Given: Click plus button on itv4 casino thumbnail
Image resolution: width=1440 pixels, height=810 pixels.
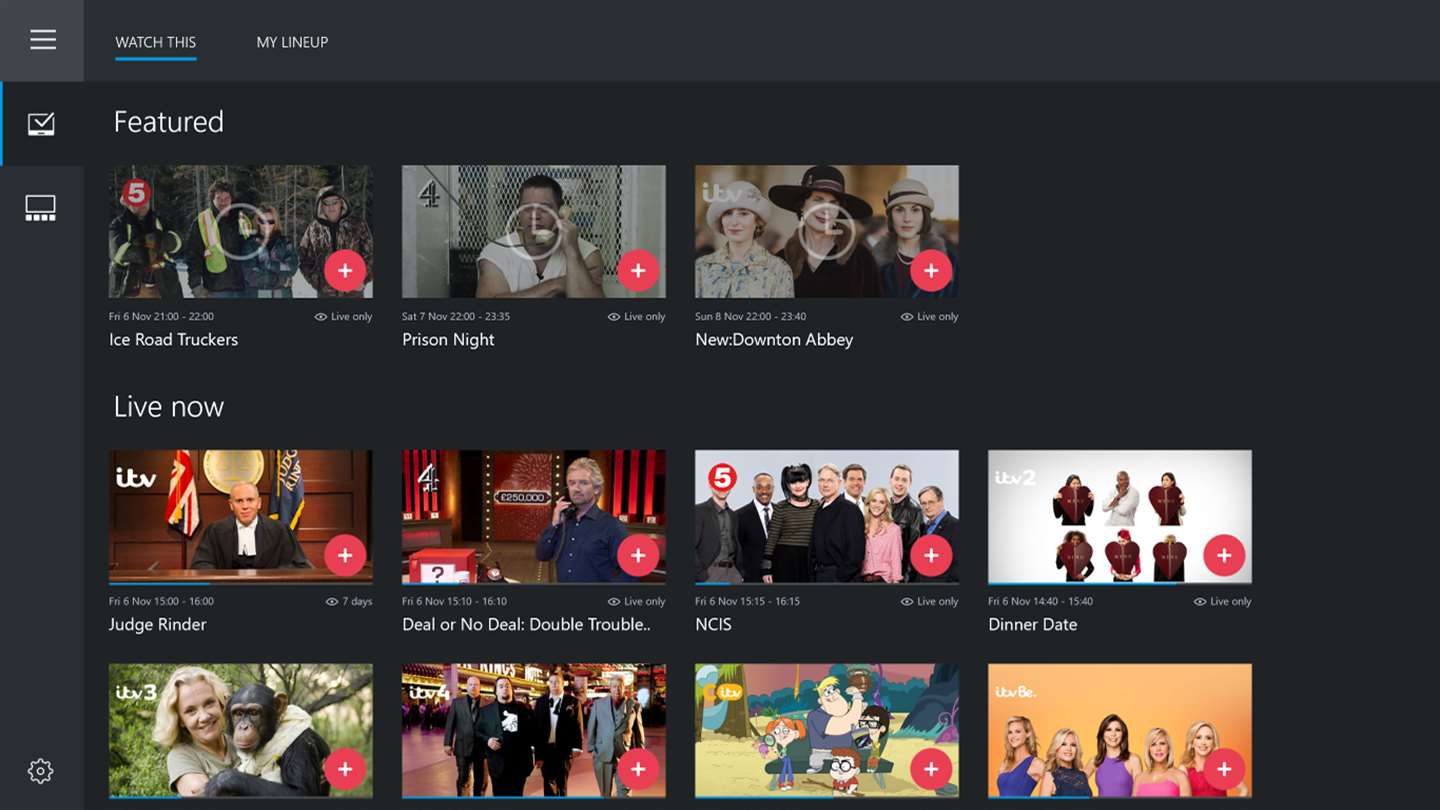Looking at the screenshot, I should 638,769.
